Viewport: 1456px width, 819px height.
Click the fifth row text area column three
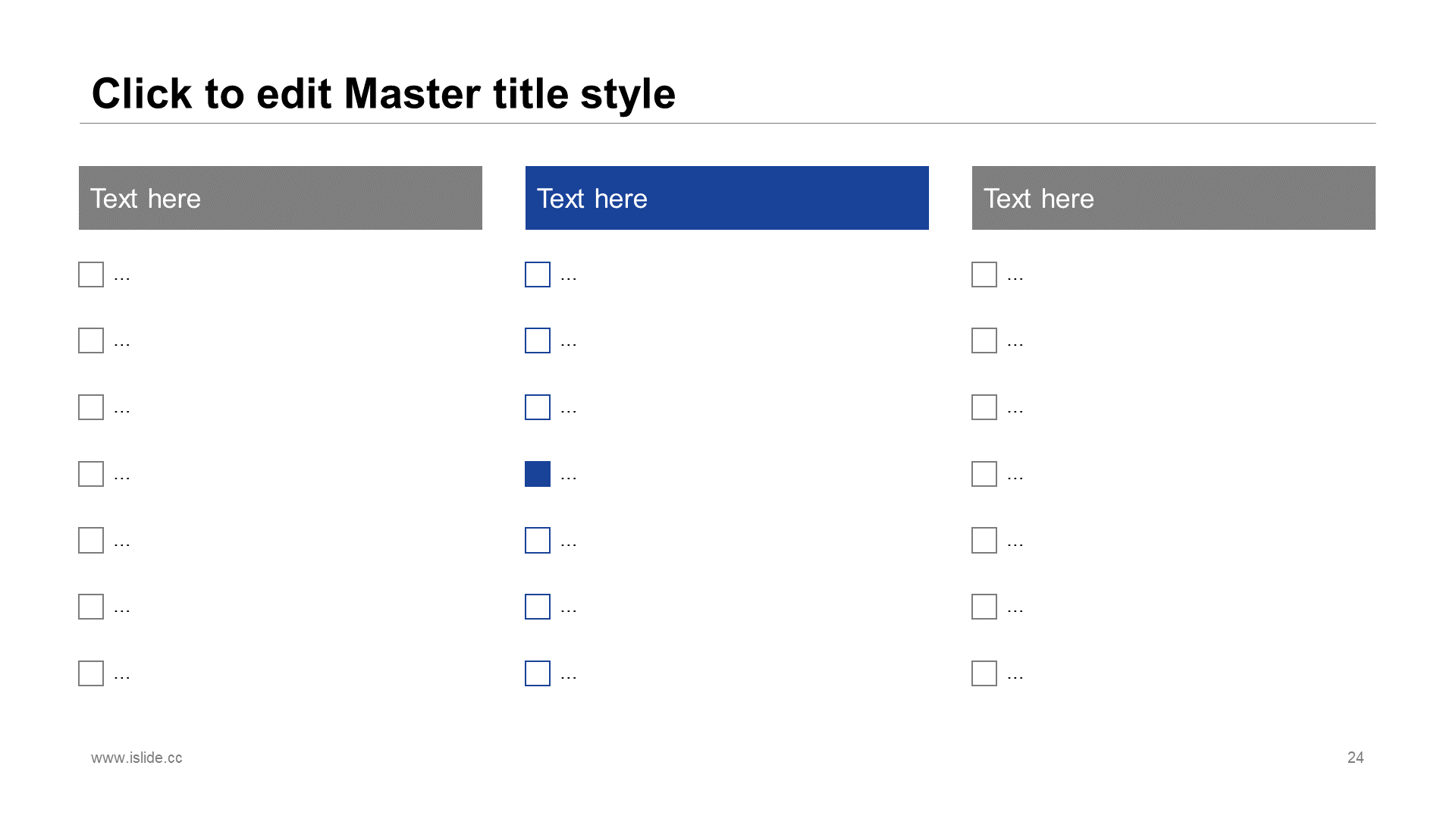pyautogui.click(x=1016, y=540)
